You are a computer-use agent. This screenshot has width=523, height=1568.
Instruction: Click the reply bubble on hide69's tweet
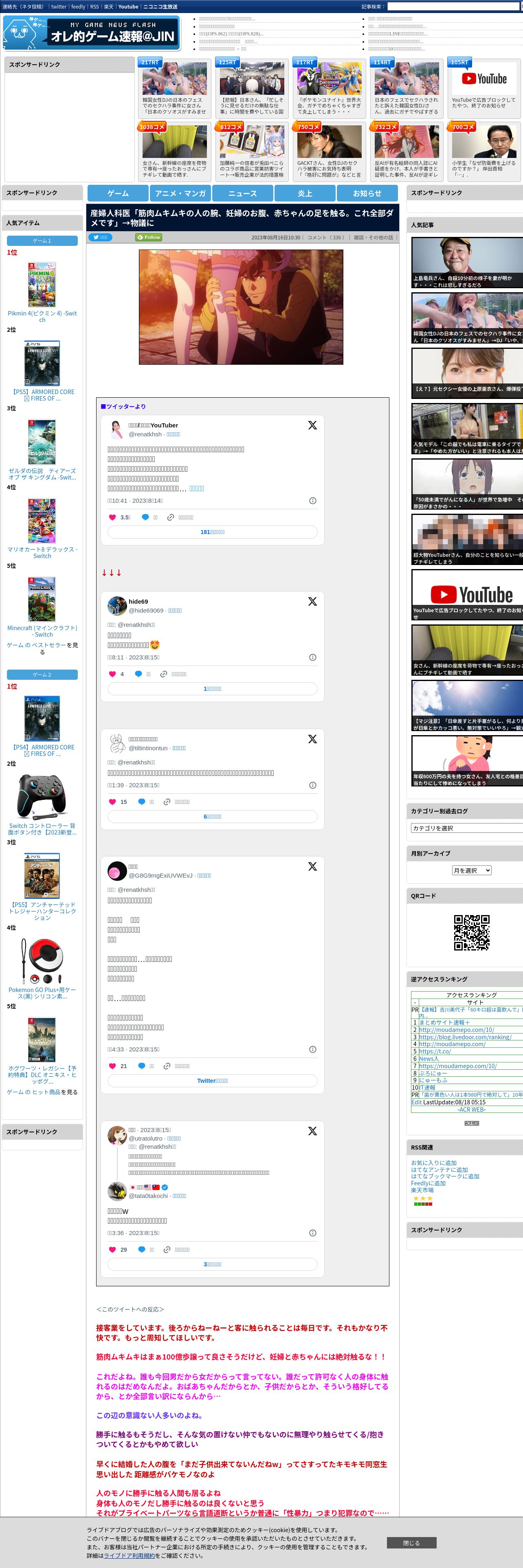(138, 674)
